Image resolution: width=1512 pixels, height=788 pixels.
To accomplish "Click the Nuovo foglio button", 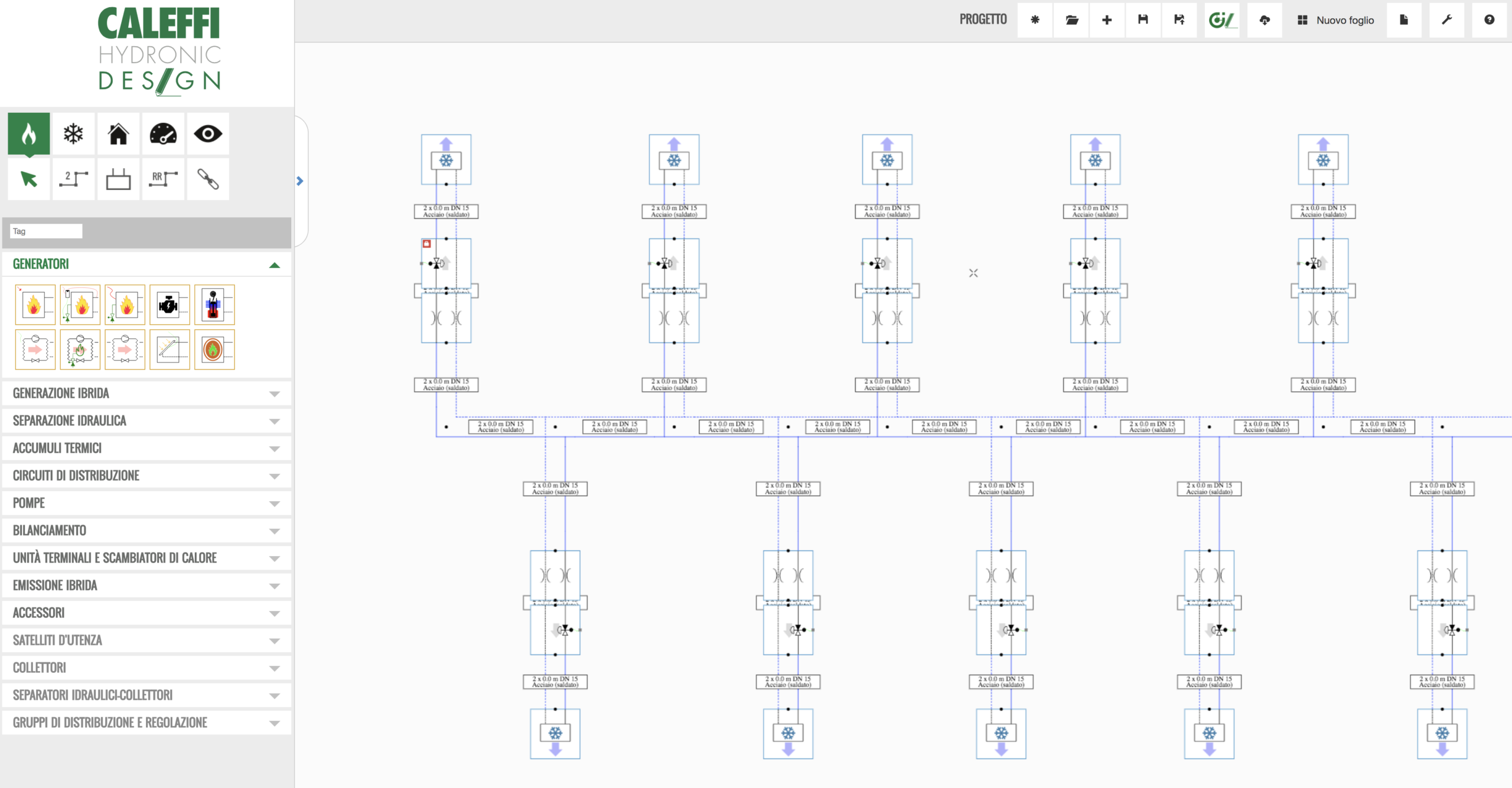I will coord(1335,20).
